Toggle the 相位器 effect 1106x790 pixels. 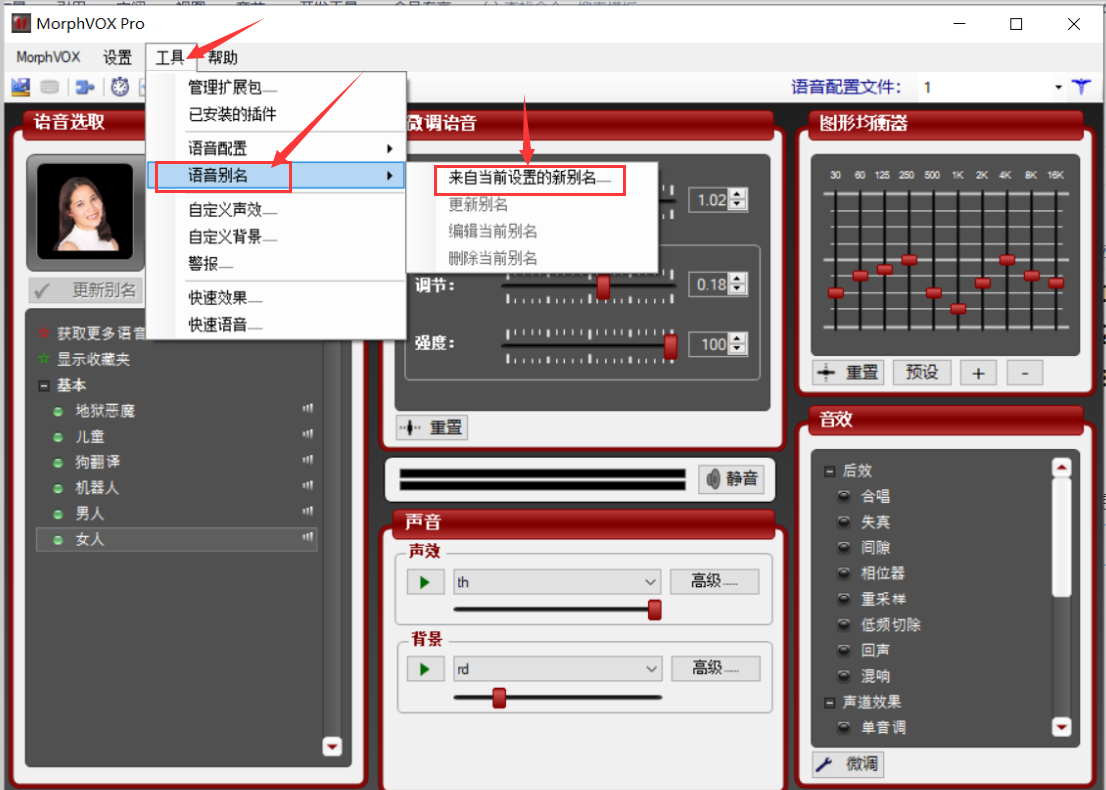point(844,573)
